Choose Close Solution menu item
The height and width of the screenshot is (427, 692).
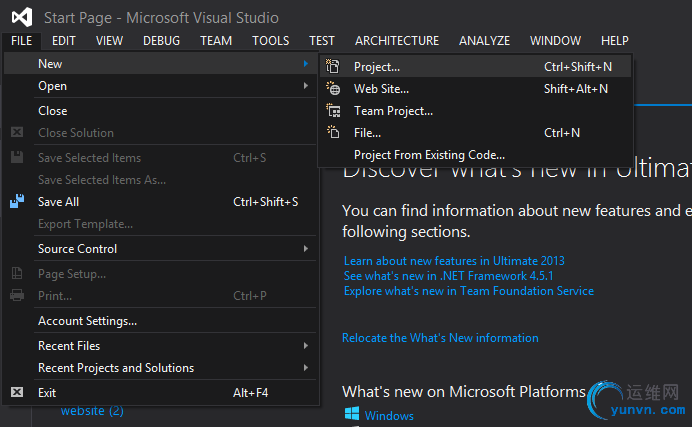(x=161, y=133)
